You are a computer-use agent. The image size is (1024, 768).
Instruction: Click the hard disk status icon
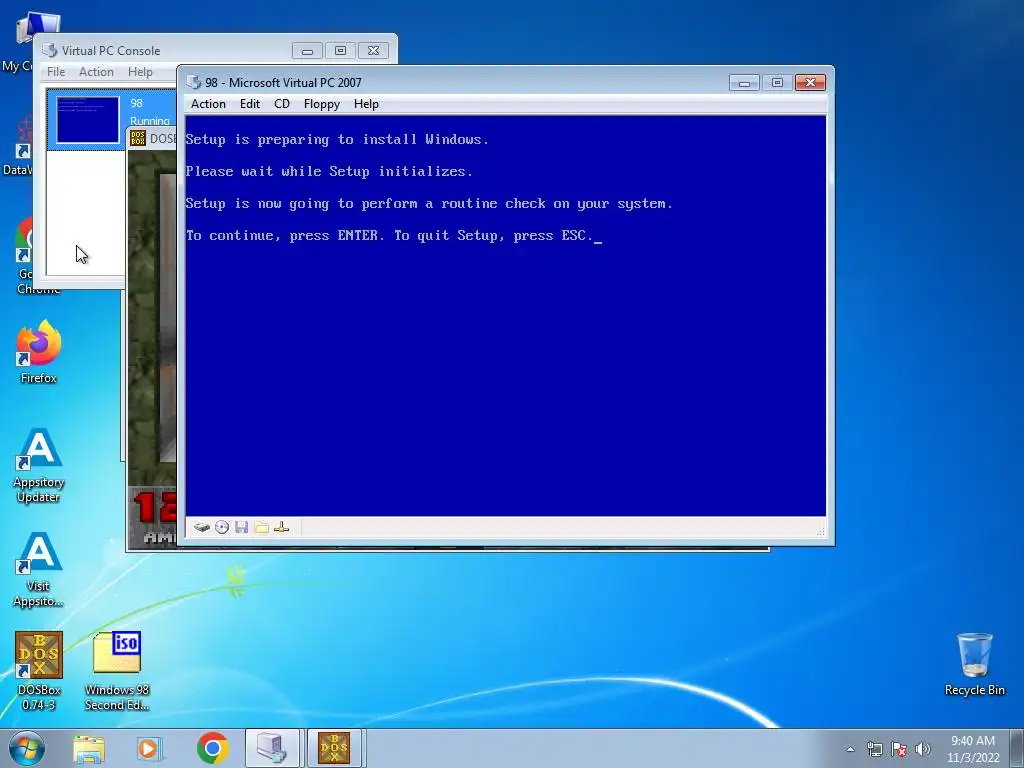[202, 527]
